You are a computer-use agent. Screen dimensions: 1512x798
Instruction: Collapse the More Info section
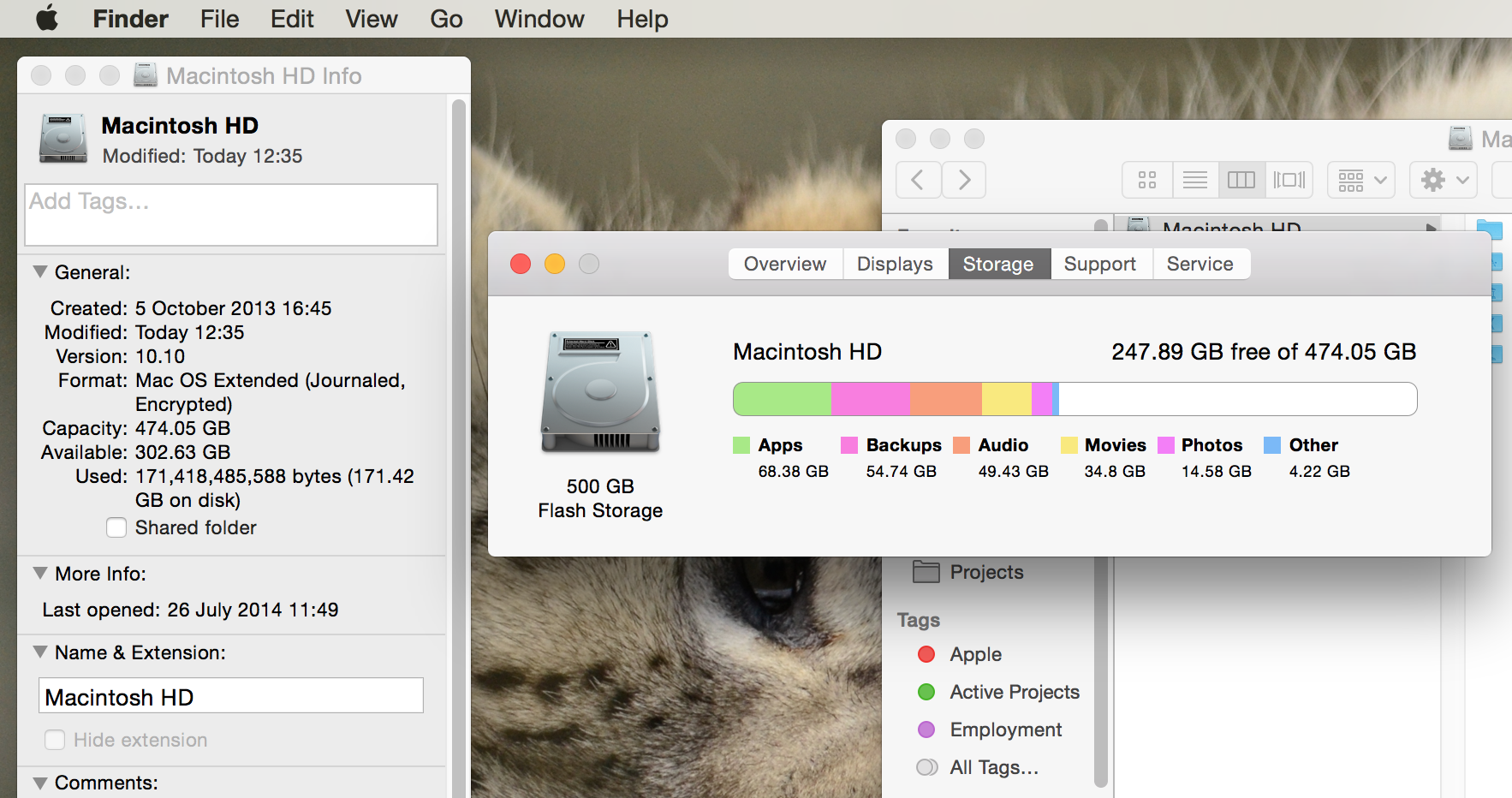tap(40, 573)
